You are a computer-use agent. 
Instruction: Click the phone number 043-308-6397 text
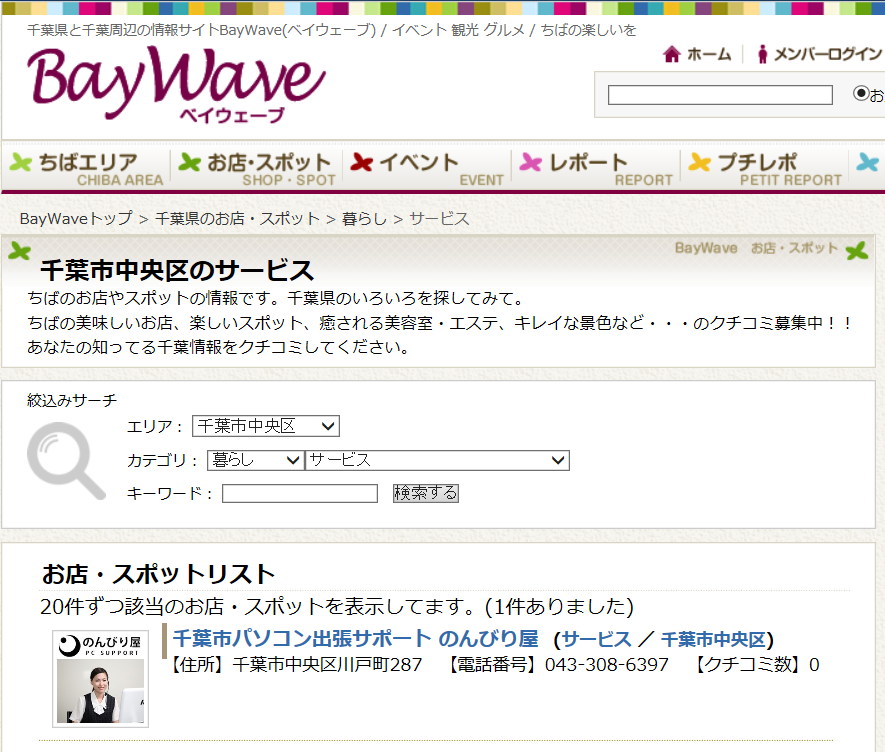coord(606,664)
